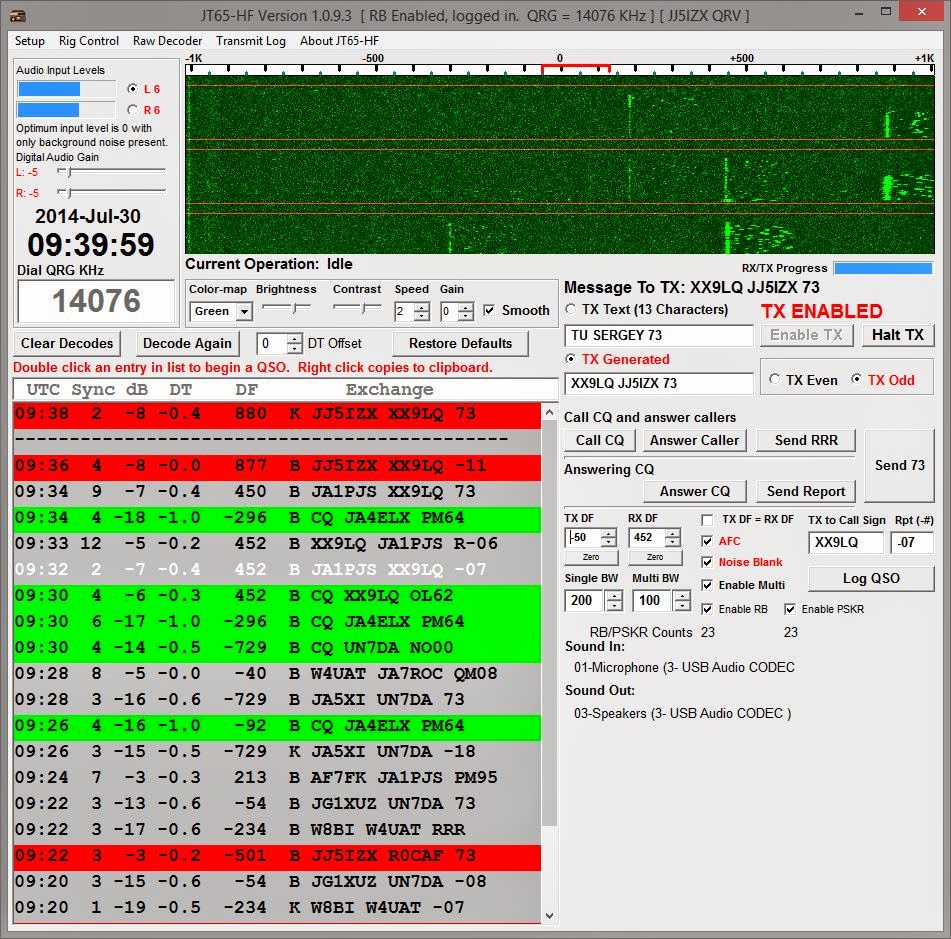Open the Raw Decoder menu

click(x=167, y=41)
